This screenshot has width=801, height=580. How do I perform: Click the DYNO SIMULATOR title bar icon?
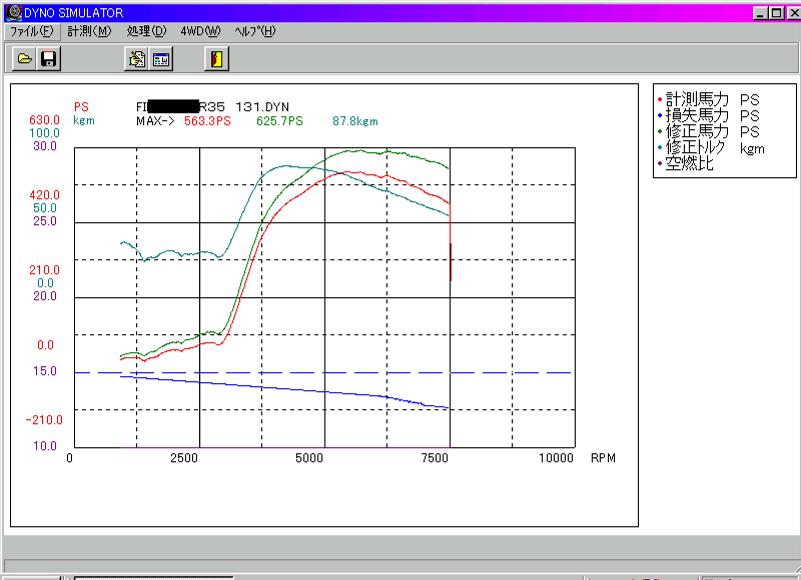(13, 13)
